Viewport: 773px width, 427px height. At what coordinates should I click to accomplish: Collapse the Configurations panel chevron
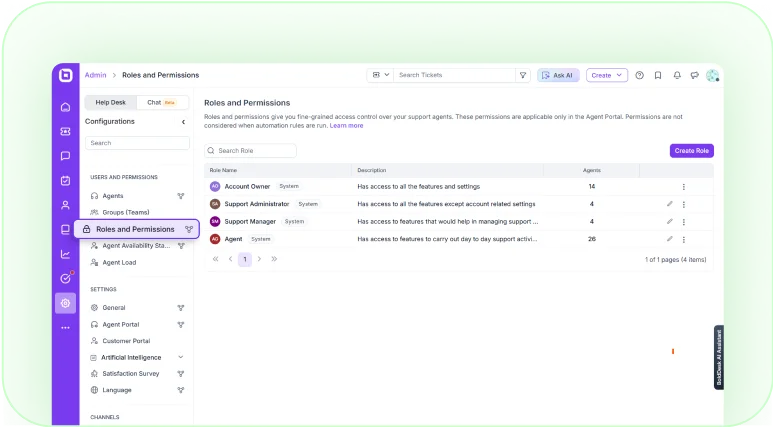183,122
